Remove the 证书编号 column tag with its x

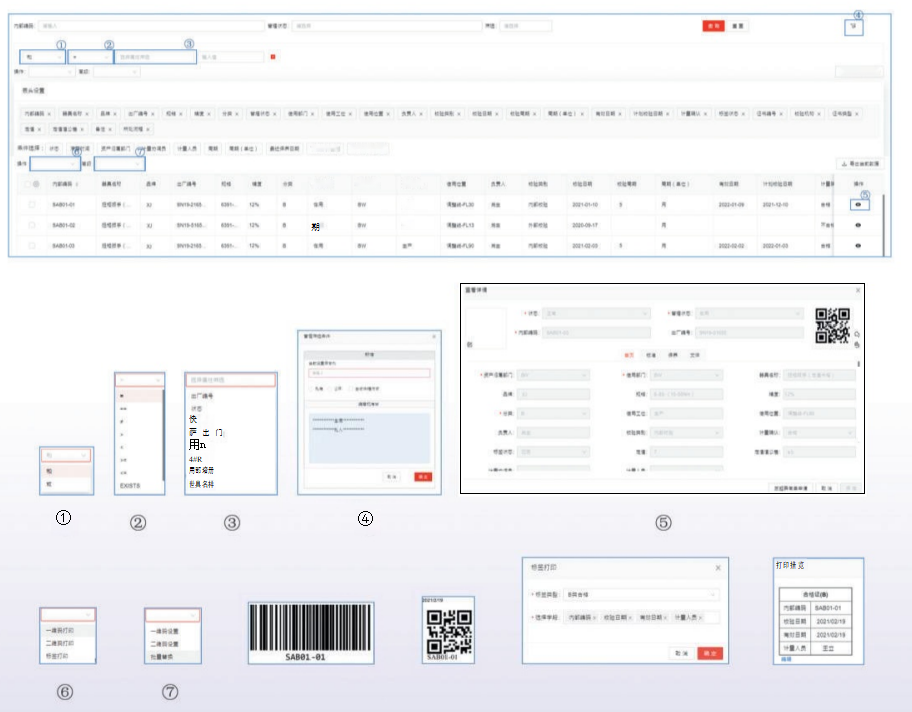781,113
